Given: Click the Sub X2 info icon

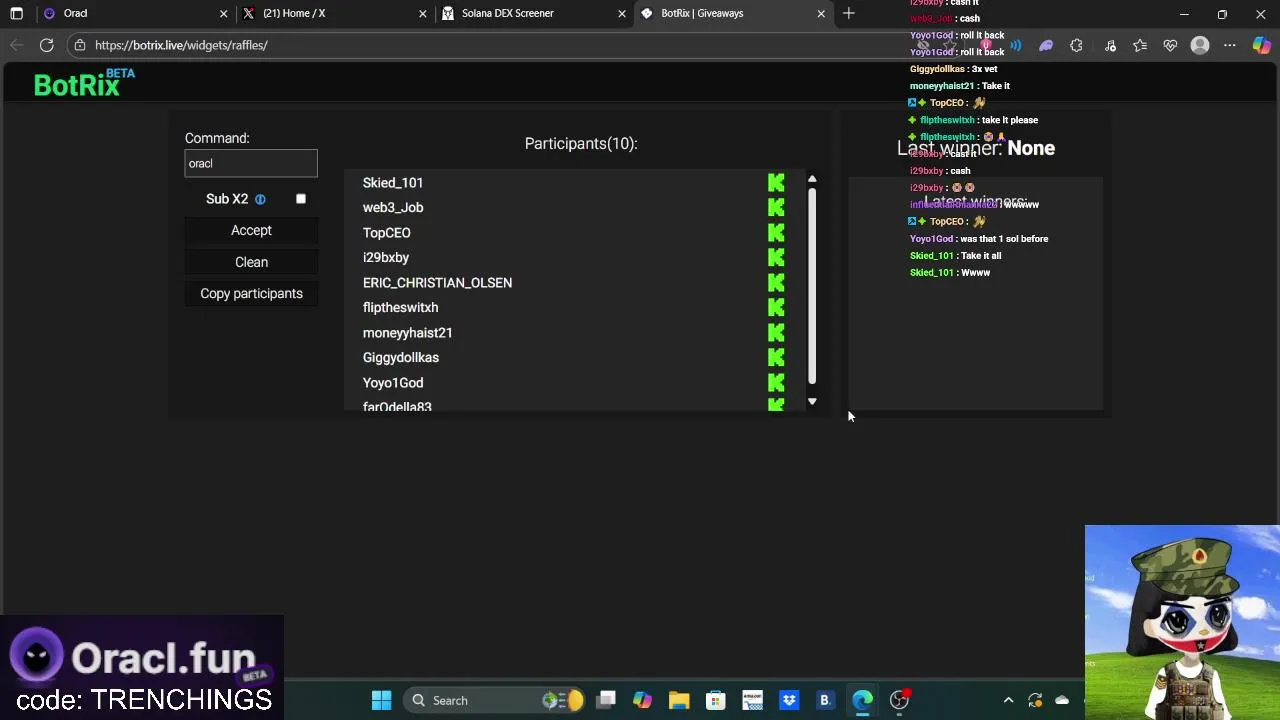Looking at the screenshot, I should [260, 199].
